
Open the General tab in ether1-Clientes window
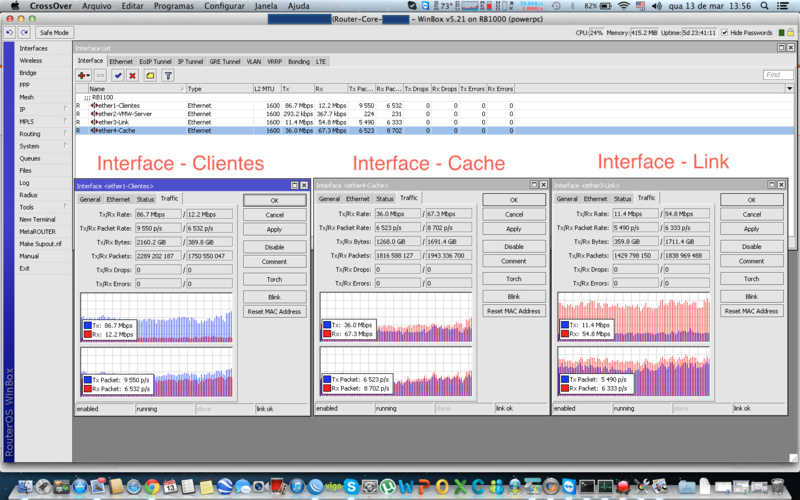pos(90,199)
